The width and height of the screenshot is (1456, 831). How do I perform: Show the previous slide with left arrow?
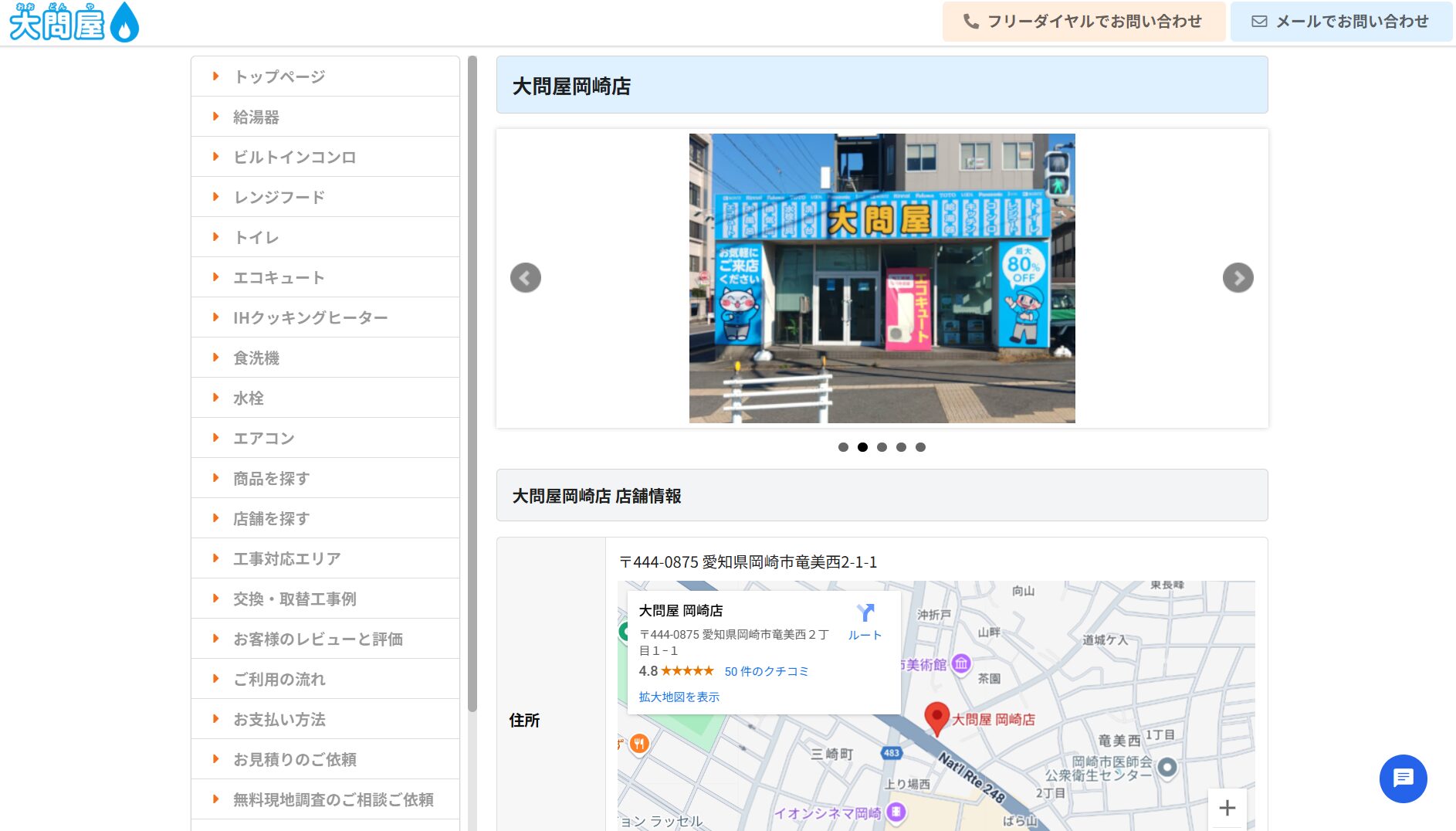pyautogui.click(x=526, y=278)
